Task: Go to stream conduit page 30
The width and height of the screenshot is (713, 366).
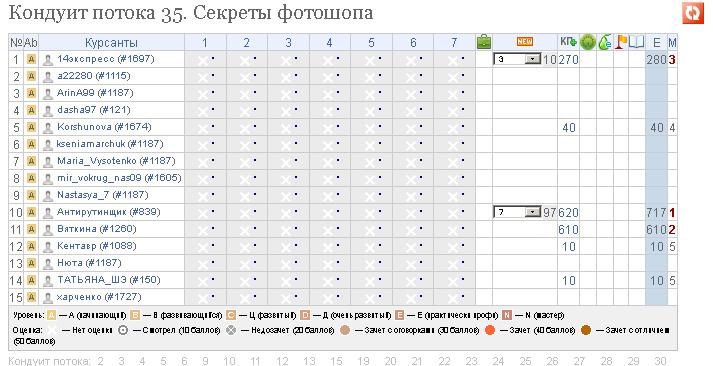Action: click(x=659, y=361)
